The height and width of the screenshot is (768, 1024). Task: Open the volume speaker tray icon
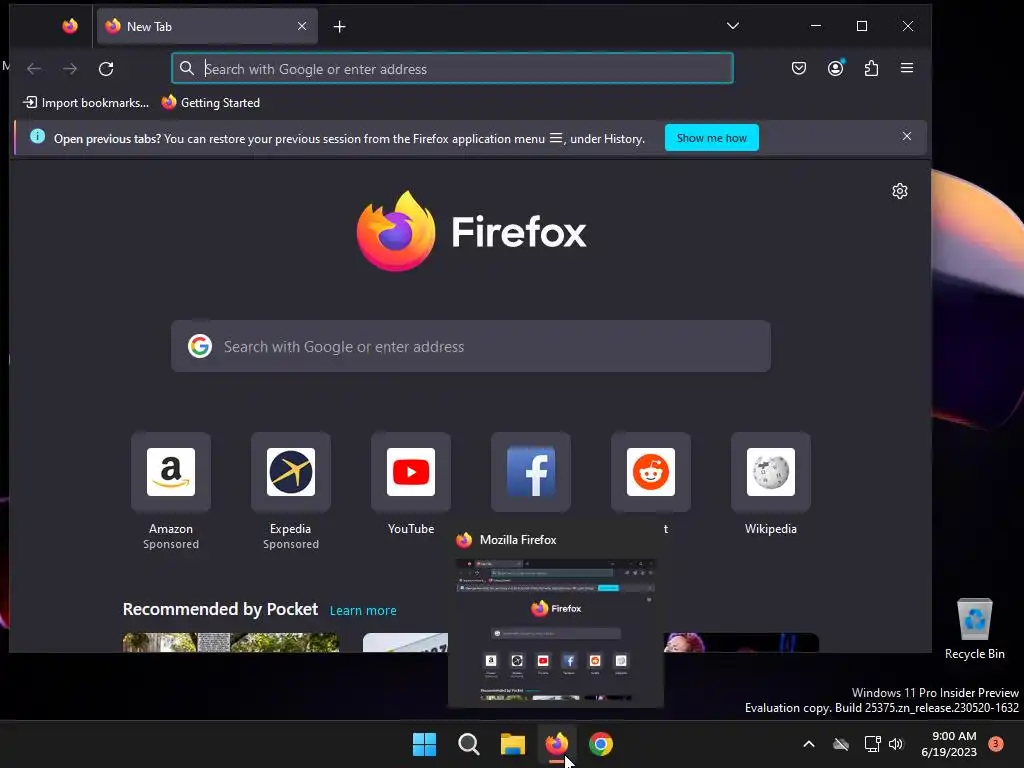click(896, 744)
